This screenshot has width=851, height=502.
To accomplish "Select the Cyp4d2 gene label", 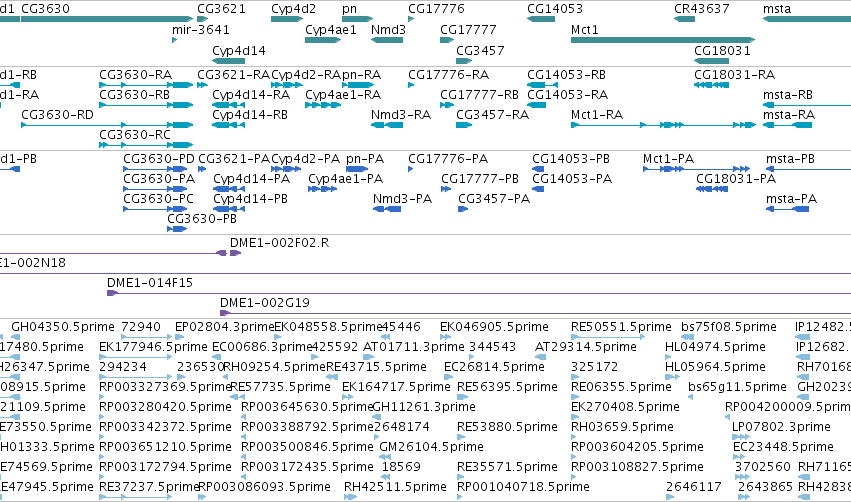I will [293, 9].
